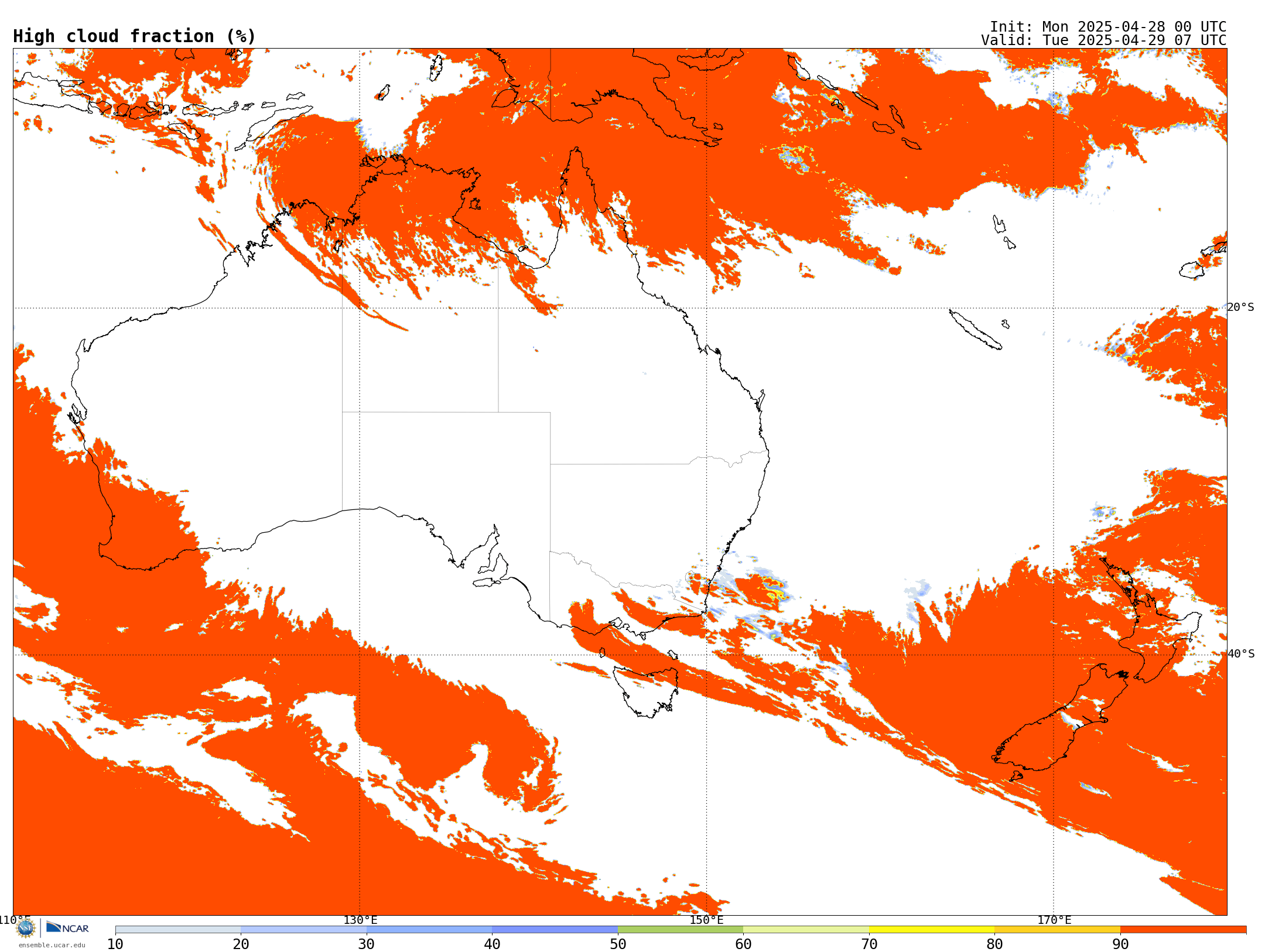Click the colorbar tick label 70
Screen dimensions: 1265x952
coord(869,944)
